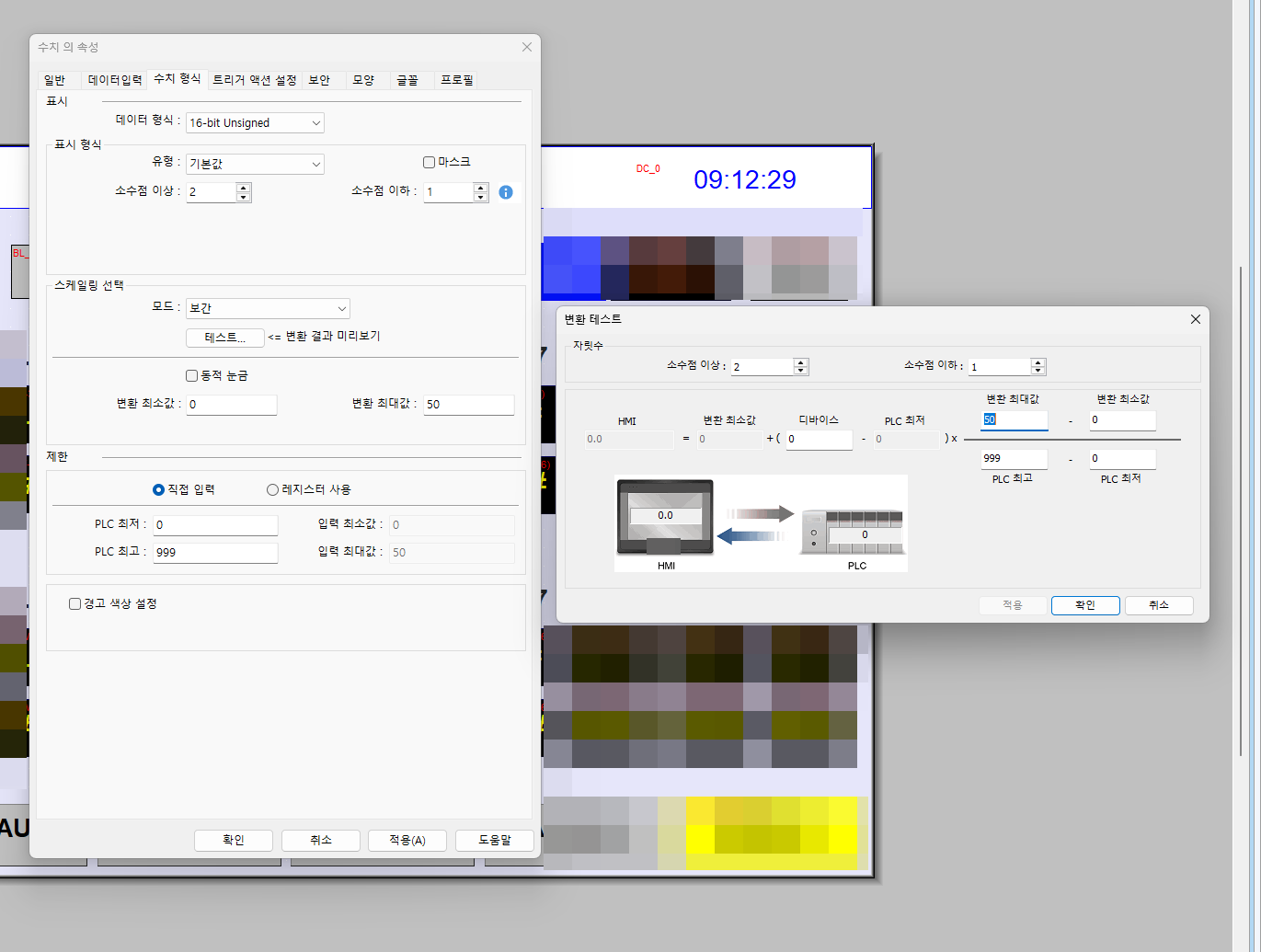This screenshot has width=1261, height=952.
Task: Open the 모드 dropdown set to 보간
Action: (268, 308)
